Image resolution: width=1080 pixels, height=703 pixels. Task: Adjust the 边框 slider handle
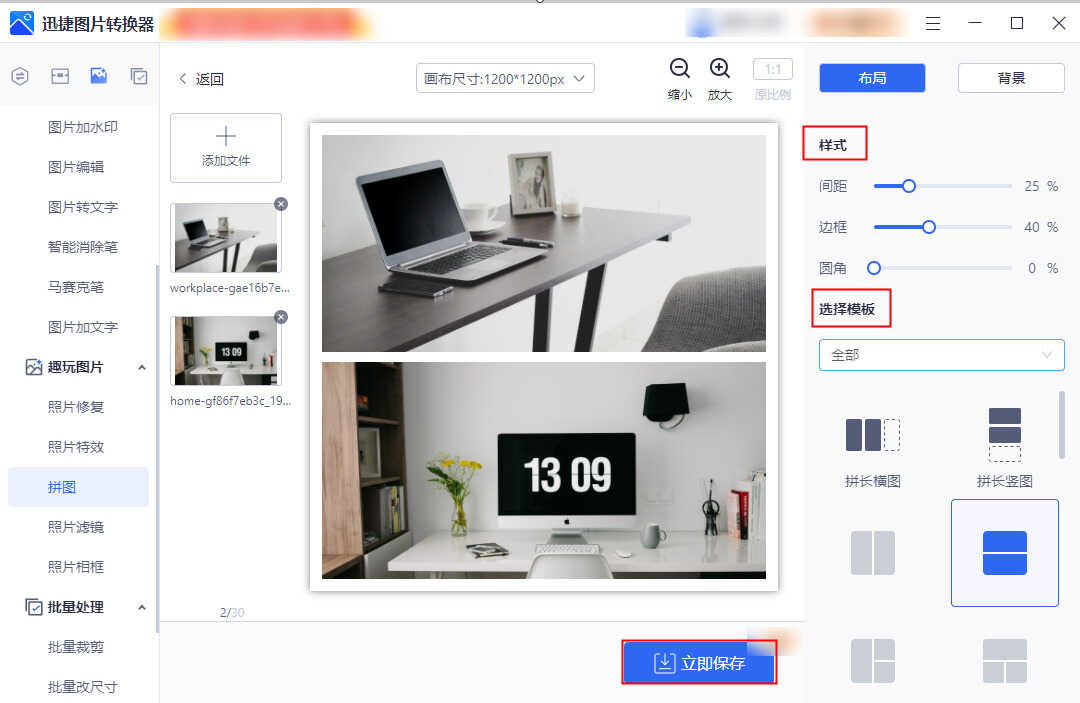[x=928, y=227]
